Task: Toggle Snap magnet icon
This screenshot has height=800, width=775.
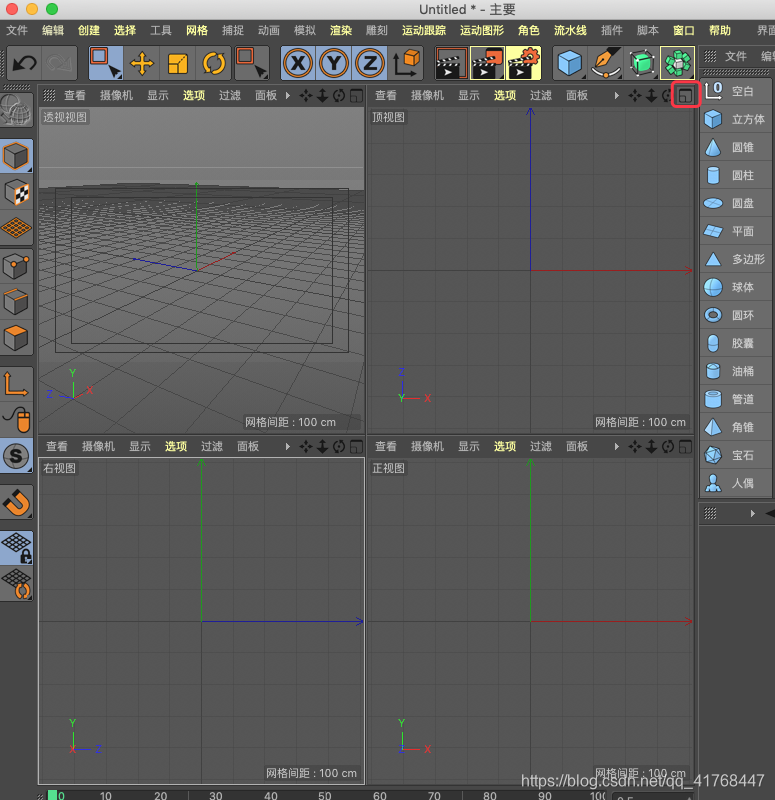Action: click(16, 503)
